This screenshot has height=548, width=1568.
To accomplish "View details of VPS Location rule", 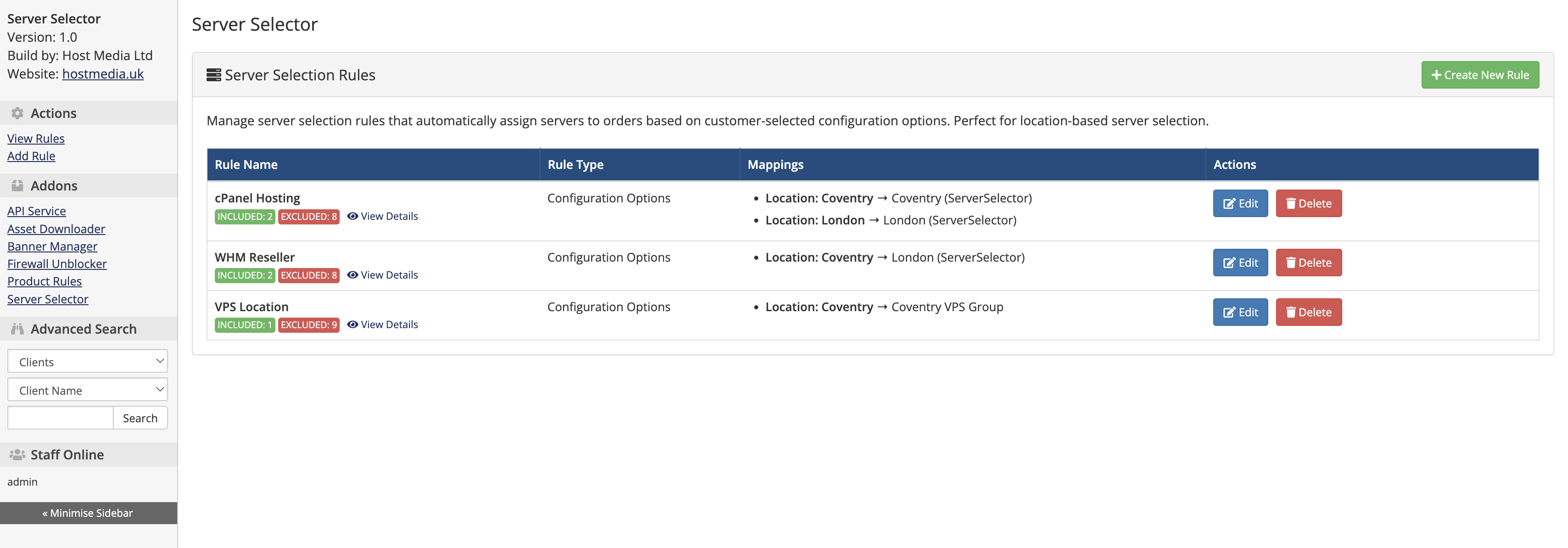I will pyautogui.click(x=382, y=324).
